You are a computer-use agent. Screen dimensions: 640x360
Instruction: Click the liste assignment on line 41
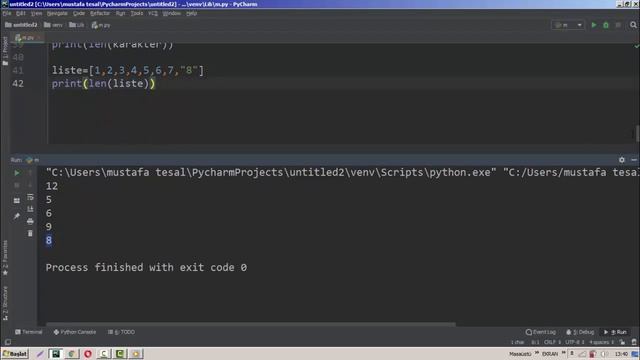[x=127, y=70]
